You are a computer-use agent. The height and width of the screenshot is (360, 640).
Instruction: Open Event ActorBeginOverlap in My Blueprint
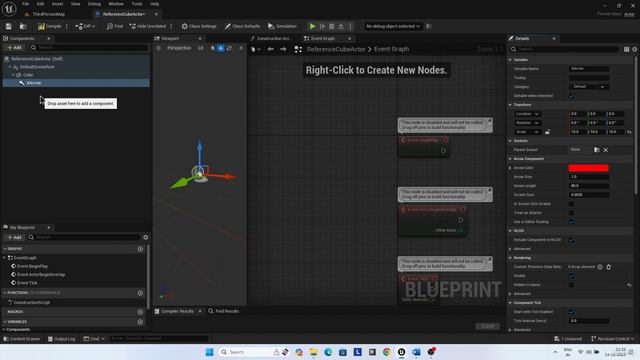click(x=41, y=275)
